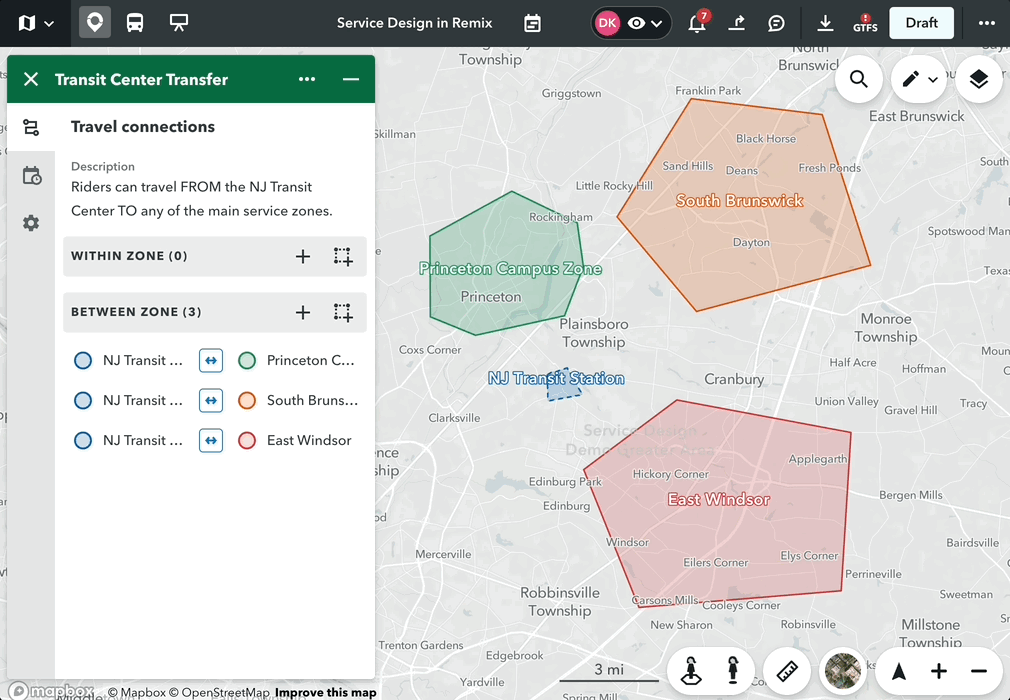1010x700 pixels.
Task: Add a new between zone connection
Action: [303, 312]
